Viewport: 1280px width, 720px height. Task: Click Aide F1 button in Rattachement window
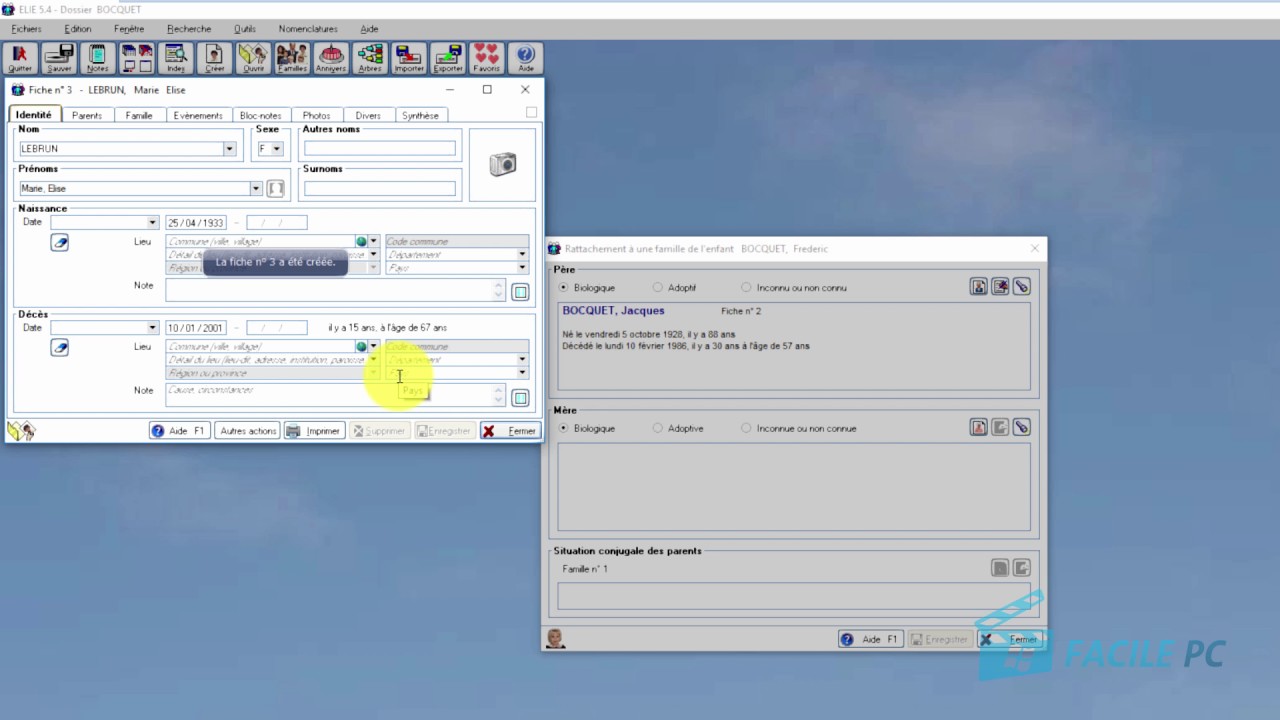(870, 639)
